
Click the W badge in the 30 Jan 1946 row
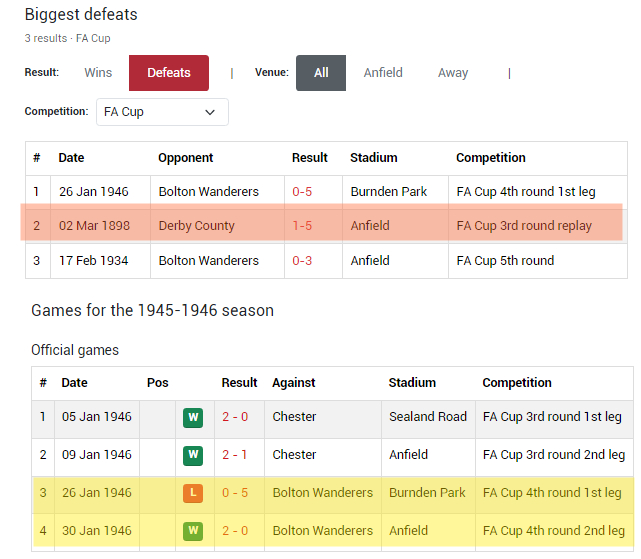click(193, 531)
